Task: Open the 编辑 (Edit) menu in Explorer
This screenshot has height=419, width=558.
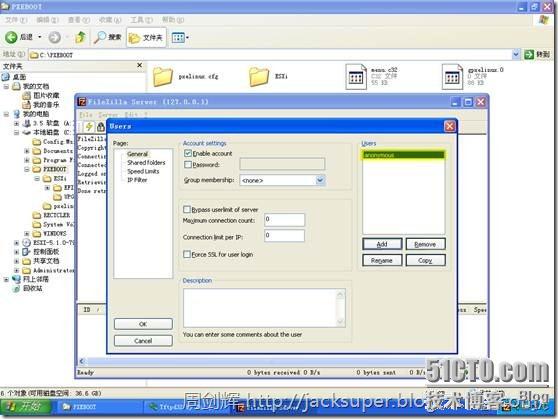Action: tap(47, 20)
